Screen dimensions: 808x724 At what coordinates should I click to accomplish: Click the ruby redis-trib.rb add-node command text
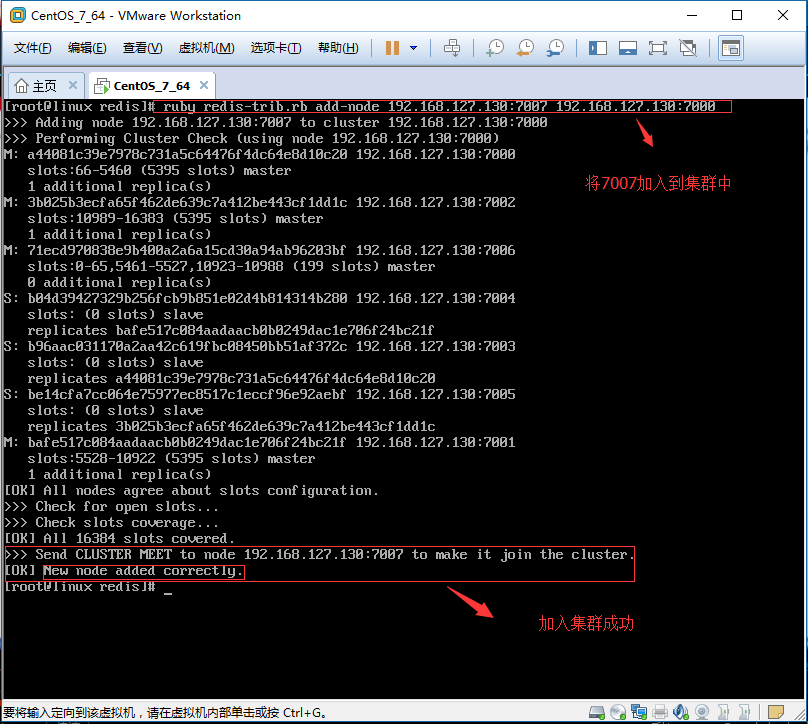439,107
